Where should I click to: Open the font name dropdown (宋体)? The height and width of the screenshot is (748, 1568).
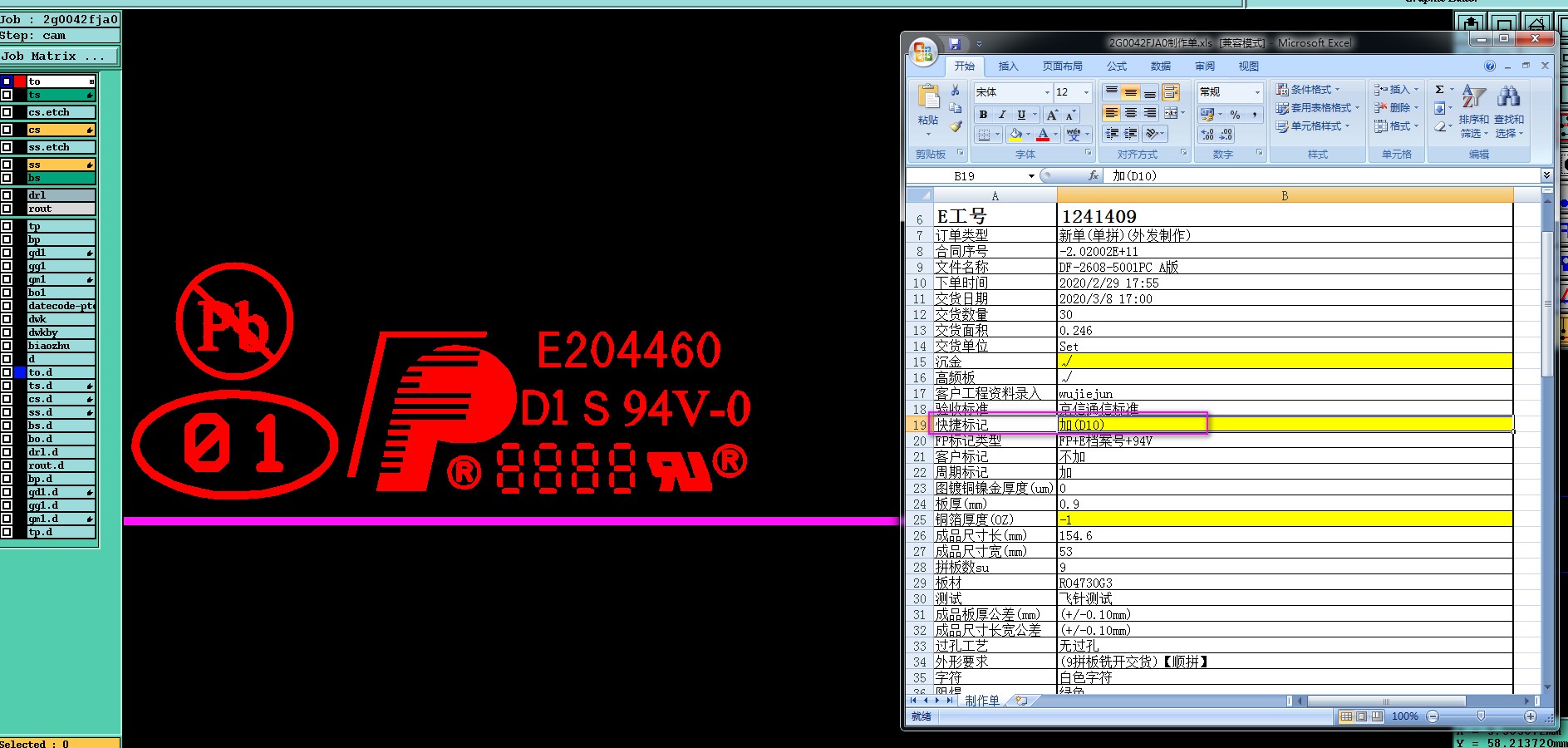tap(1047, 92)
